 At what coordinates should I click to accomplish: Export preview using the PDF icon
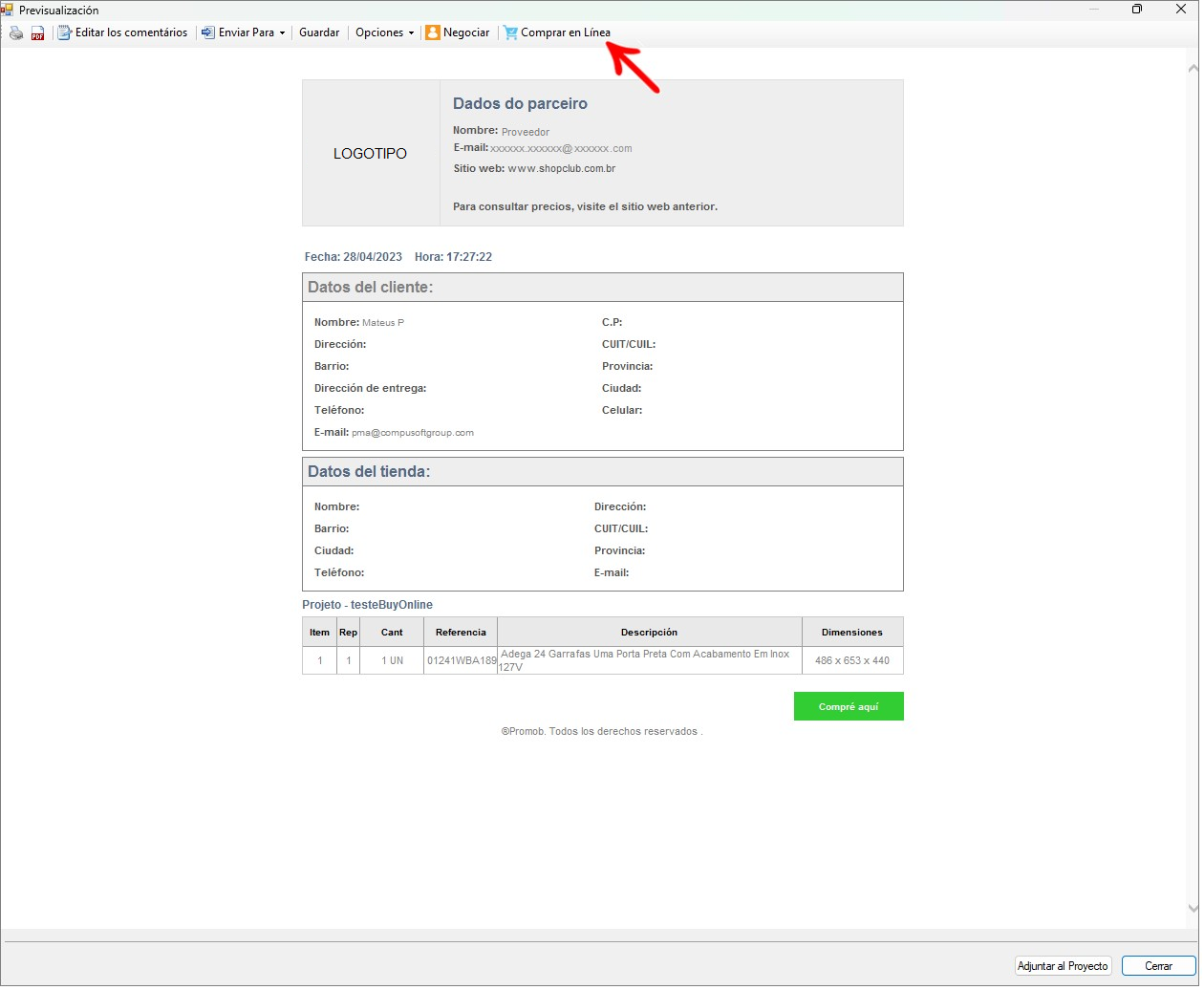38,32
